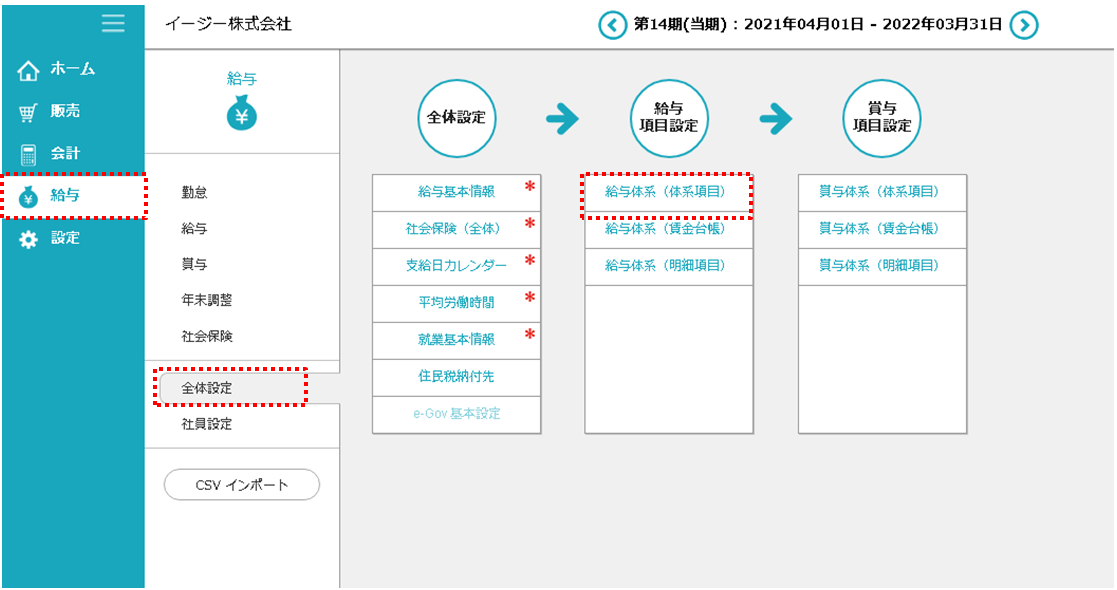Viewport: 1117px width, 590px height.
Task: Click the 給与 money bag icon in panel
Action: point(241,114)
